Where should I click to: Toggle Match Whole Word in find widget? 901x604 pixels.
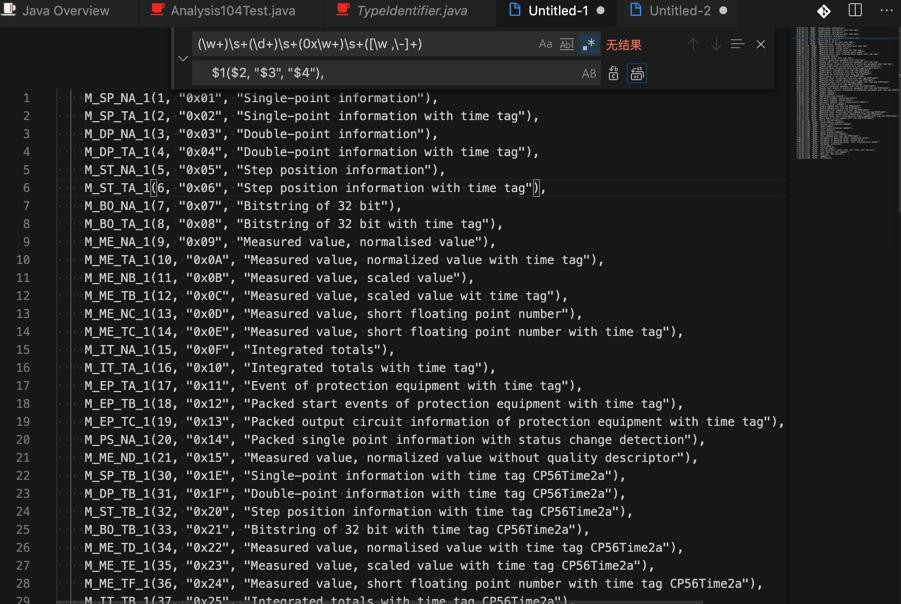pyautogui.click(x=567, y=44)
